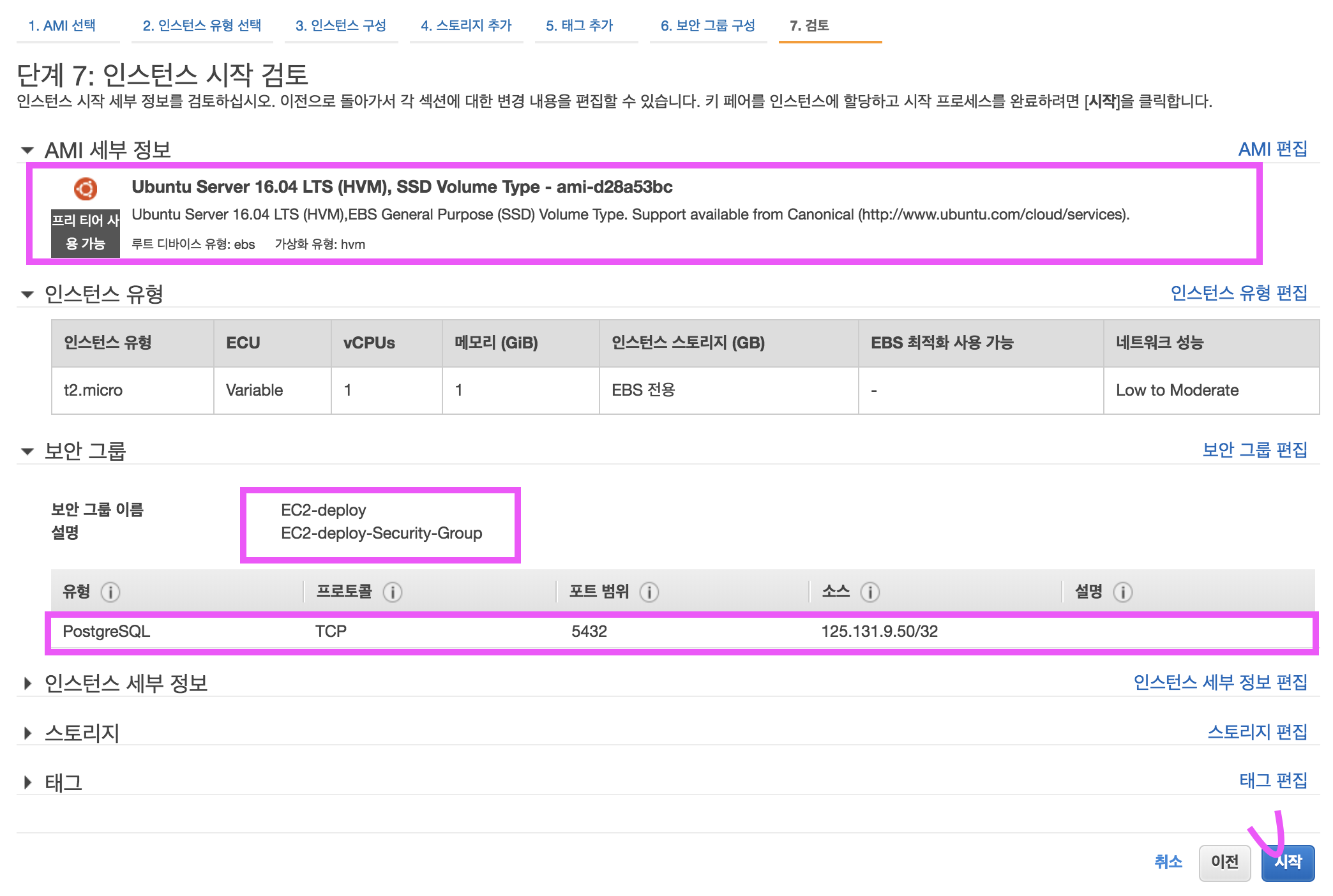Click the EC2-deploy security group name
This screenshot has height=896, width=1333.
pyautogui.click(x=324, y=510)
